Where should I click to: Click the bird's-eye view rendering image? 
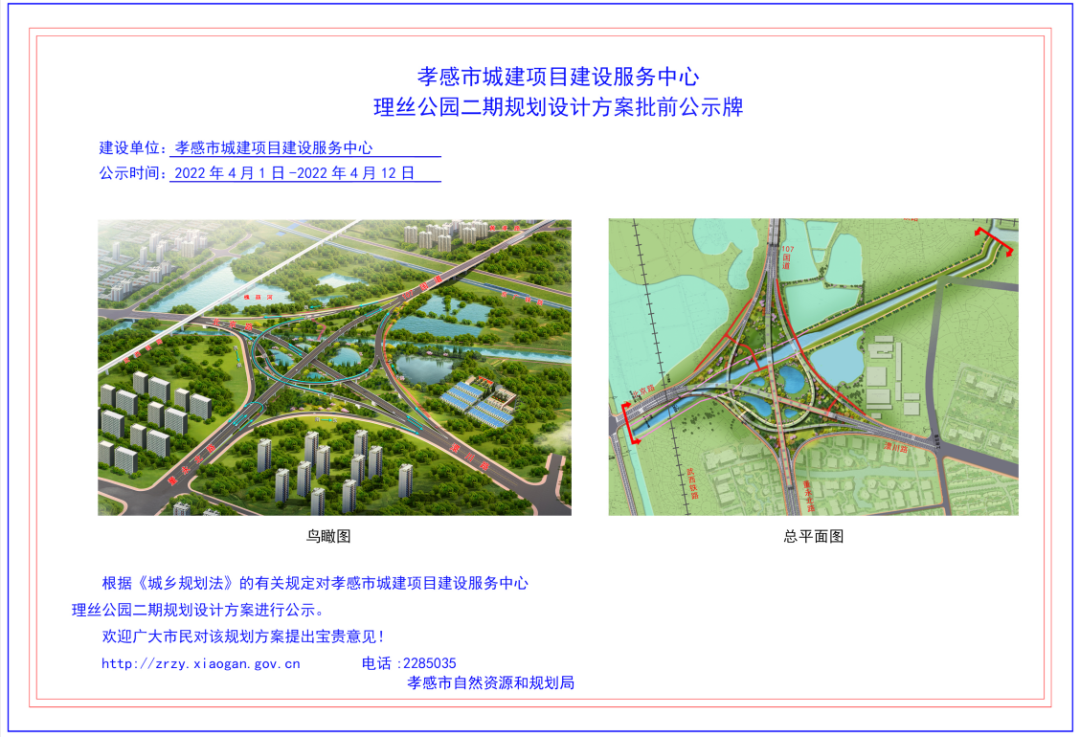334,367
